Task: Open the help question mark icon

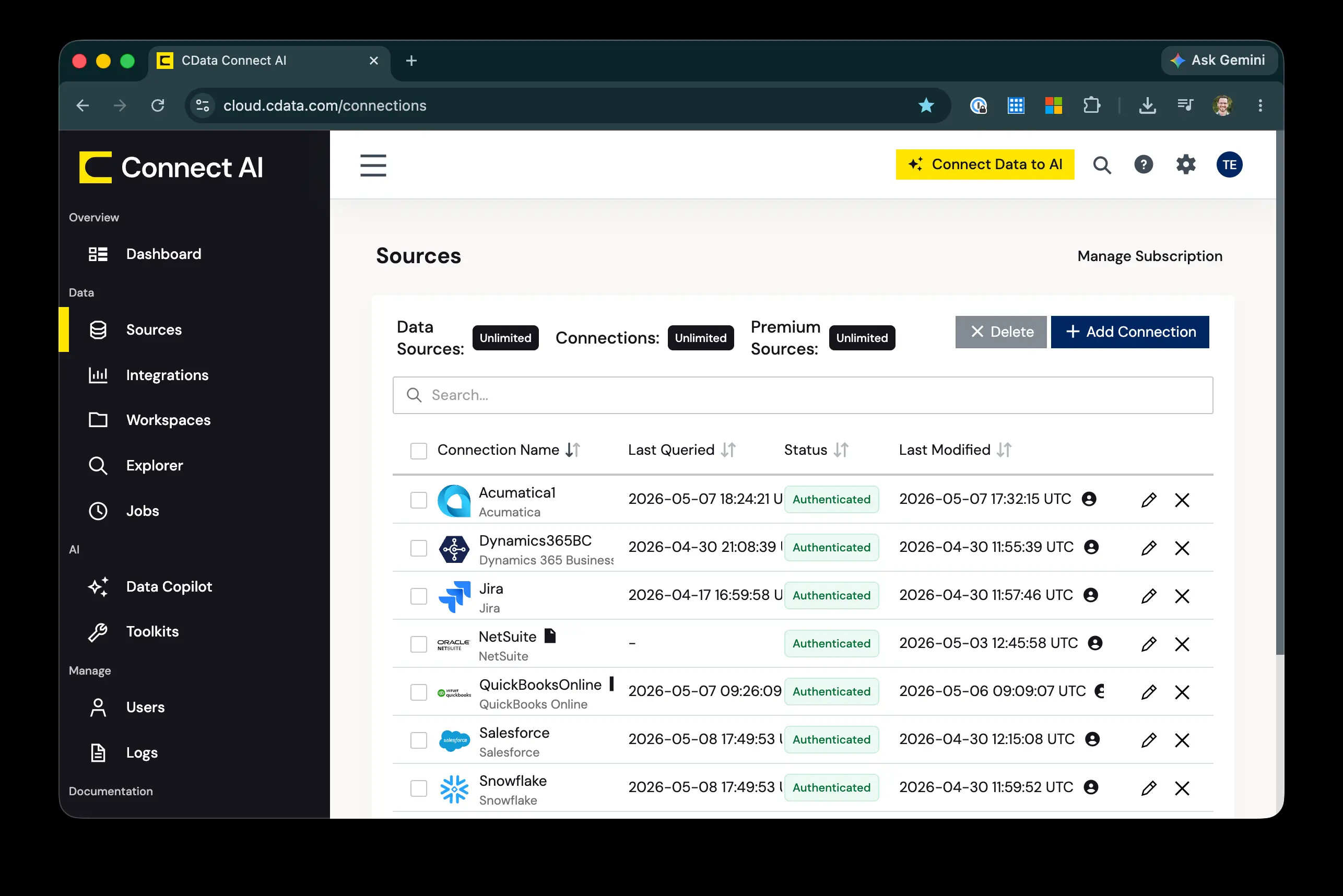Action: [1144, 164]
